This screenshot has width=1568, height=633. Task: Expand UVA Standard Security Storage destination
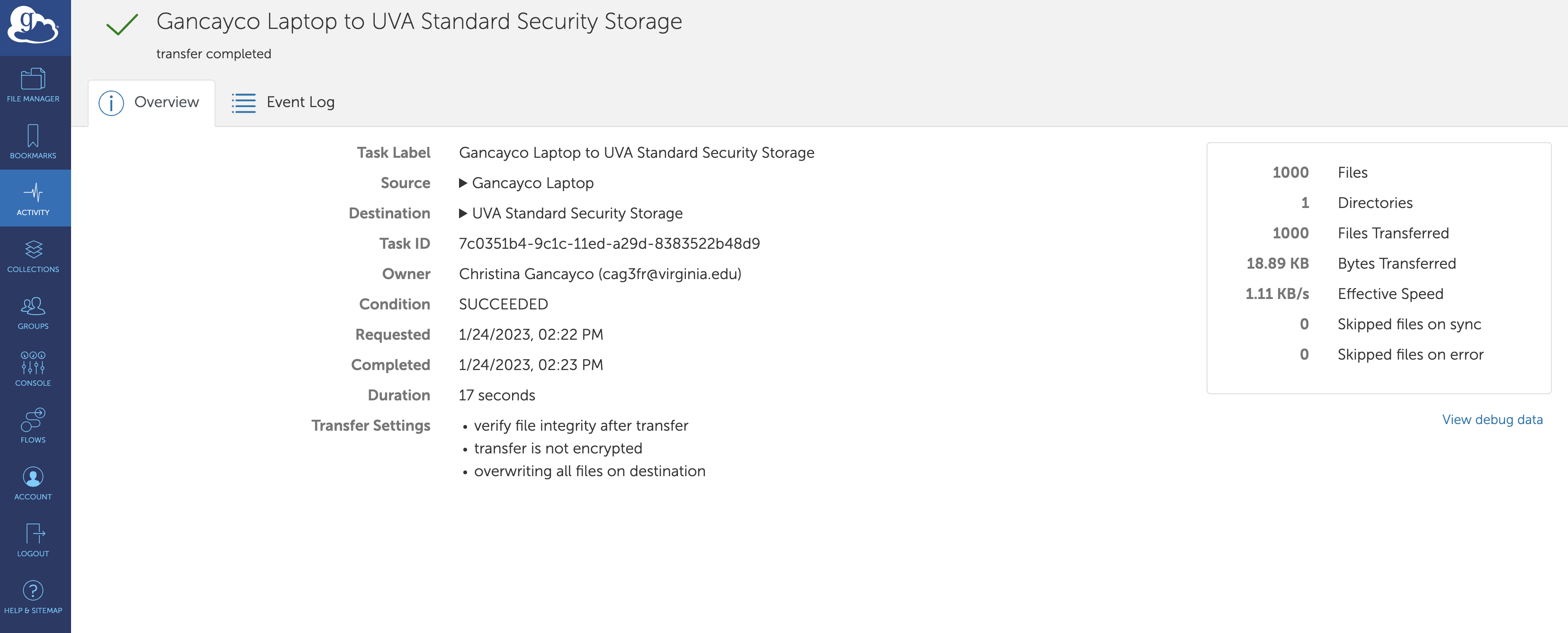click(463, 214)
